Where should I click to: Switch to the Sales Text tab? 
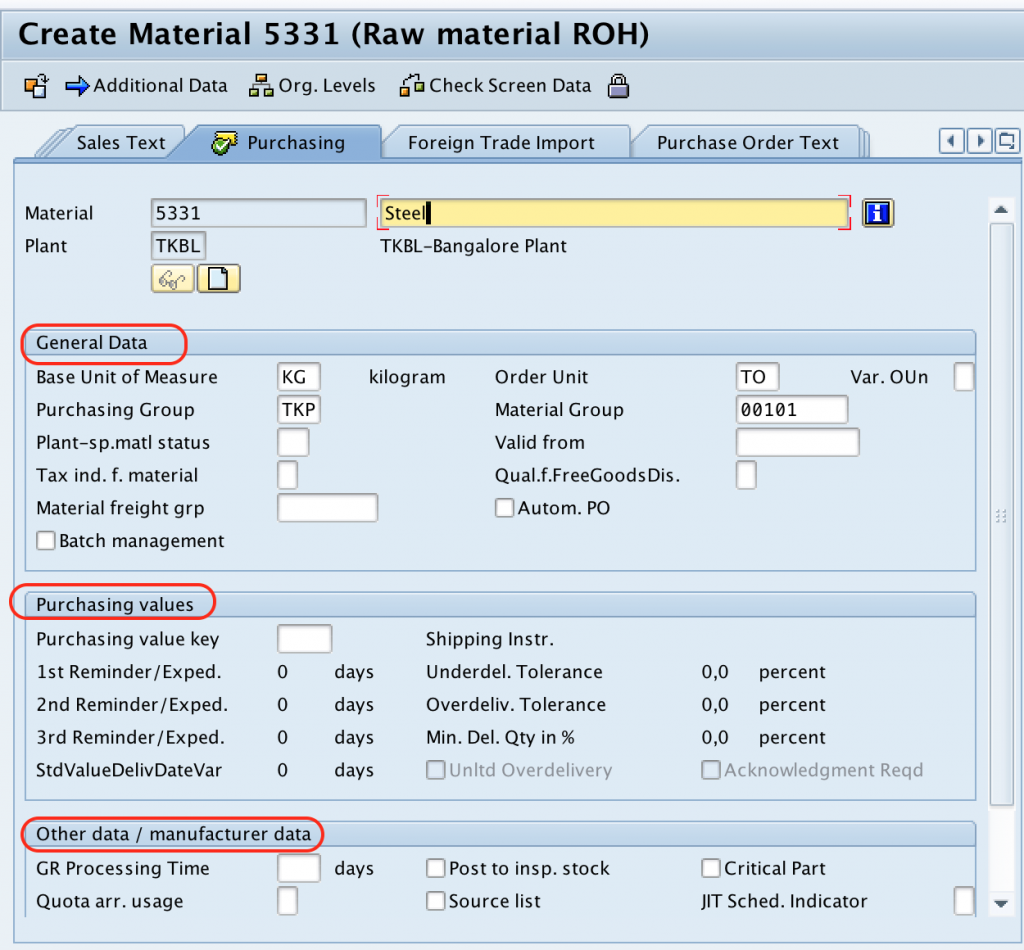(x=122, y=142)
